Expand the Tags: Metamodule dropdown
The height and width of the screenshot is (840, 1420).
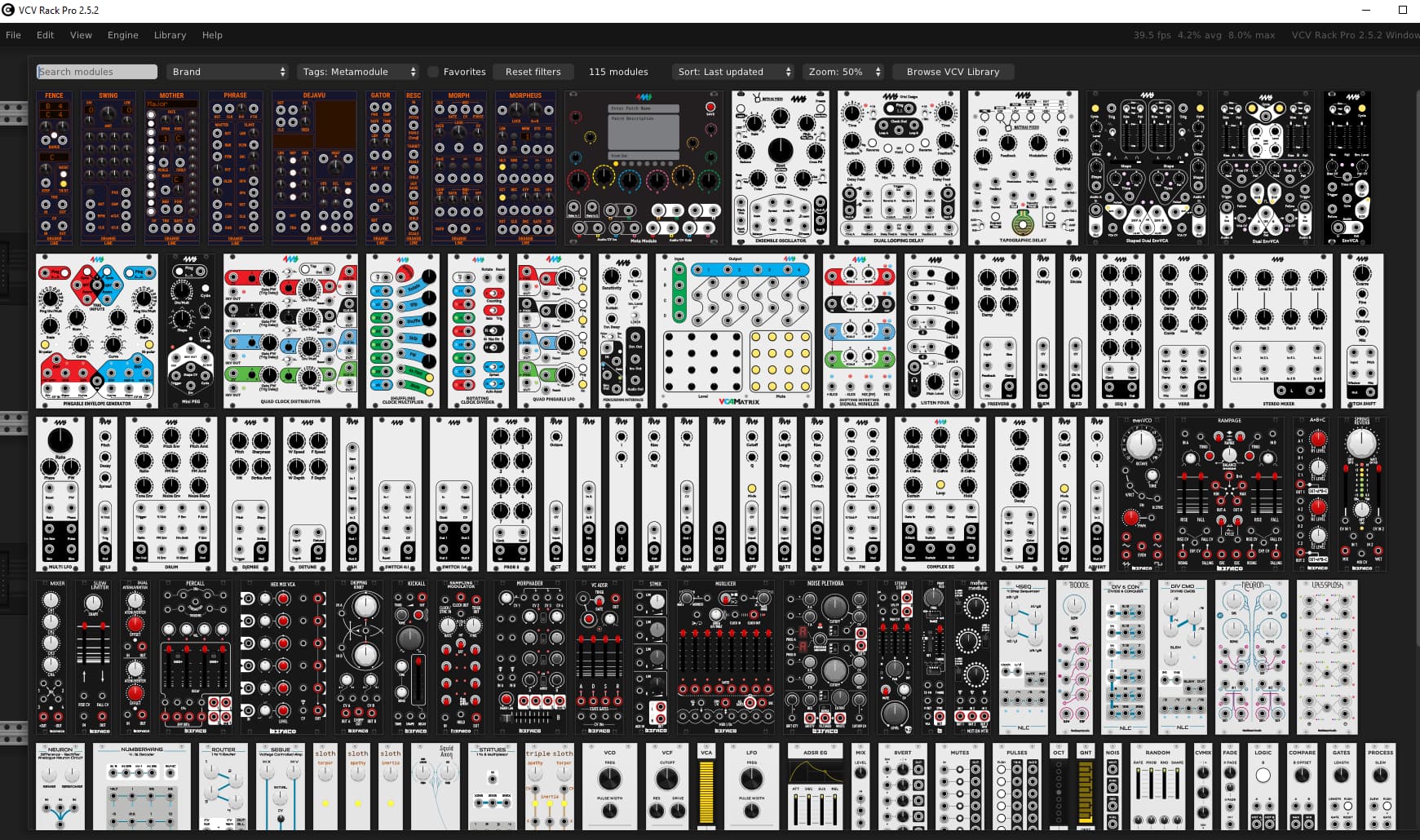click(x=358, y=72)
